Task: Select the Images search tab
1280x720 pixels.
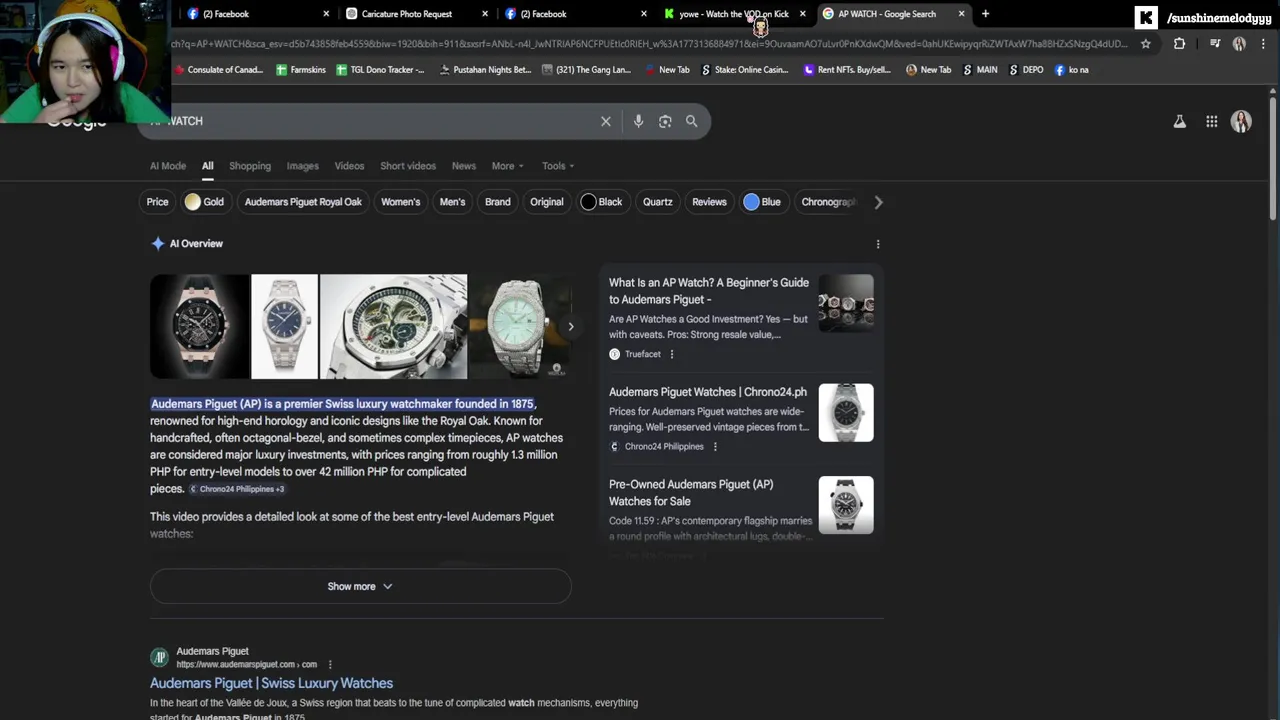Action: coord(303,166)
